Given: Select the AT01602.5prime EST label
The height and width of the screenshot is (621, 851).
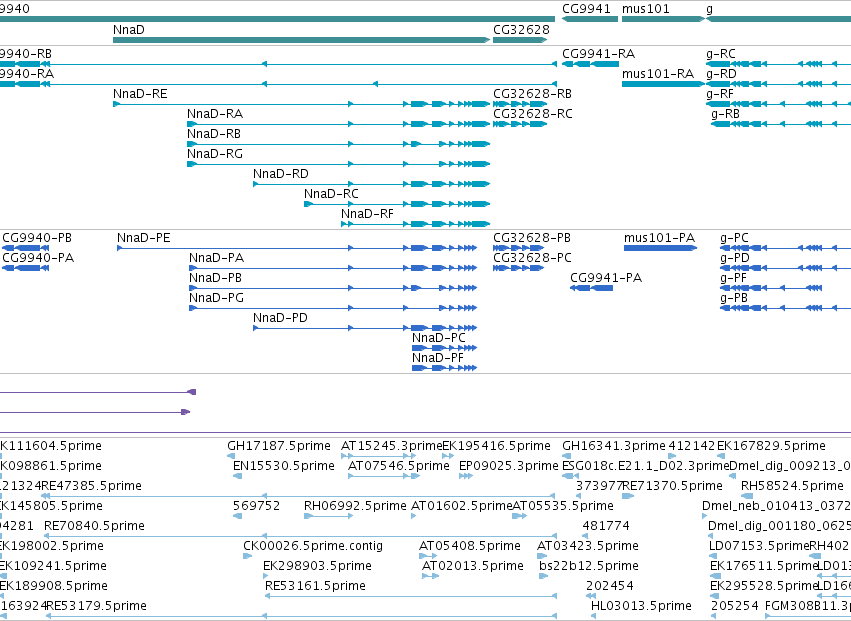Looking at the screenshot, I should (x=462, y=506).
